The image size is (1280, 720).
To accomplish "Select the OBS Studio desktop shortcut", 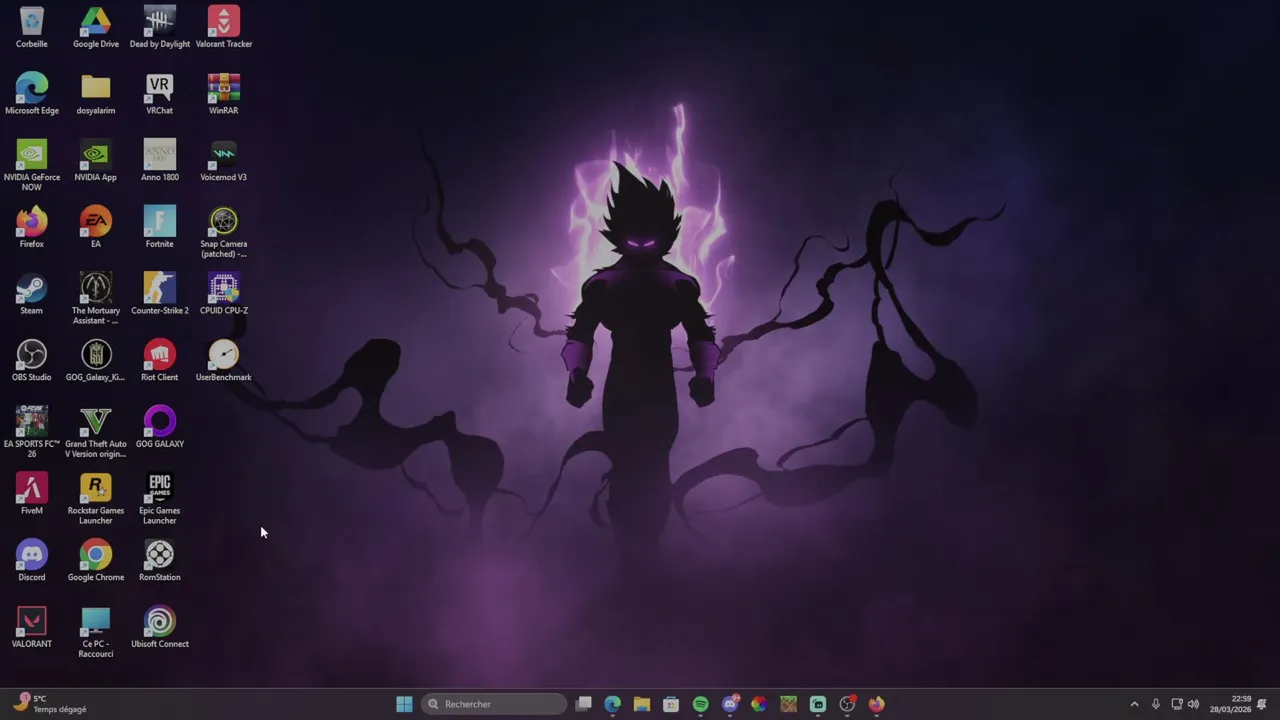I will pyautogui.click(x=32, y=360).
